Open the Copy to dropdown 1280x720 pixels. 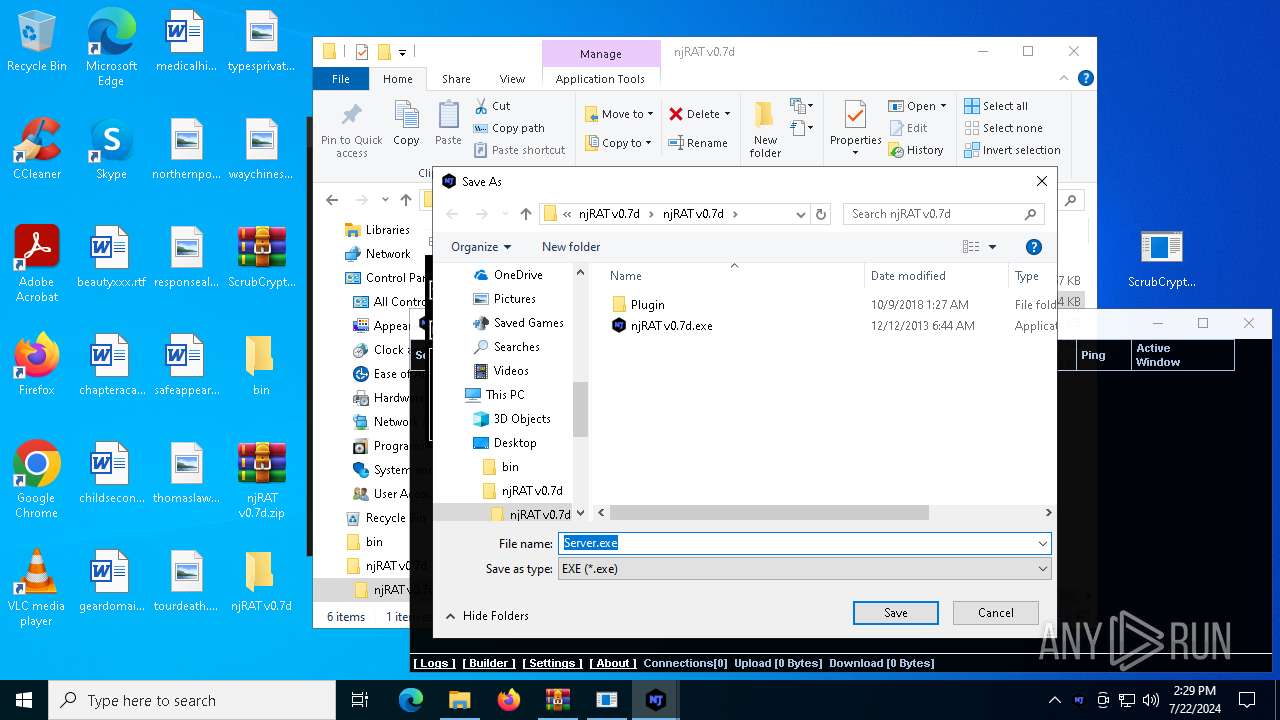click(x=618, y=143)
